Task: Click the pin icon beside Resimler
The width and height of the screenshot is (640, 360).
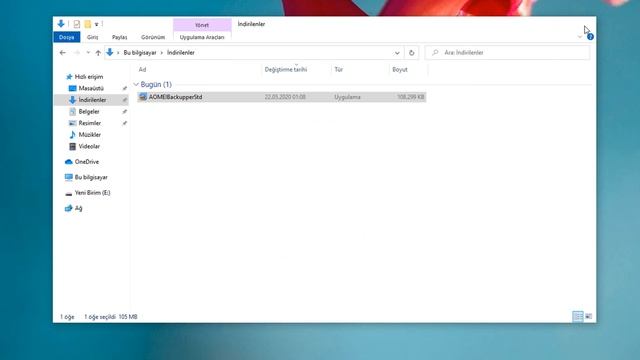Action: click(125, 123)
